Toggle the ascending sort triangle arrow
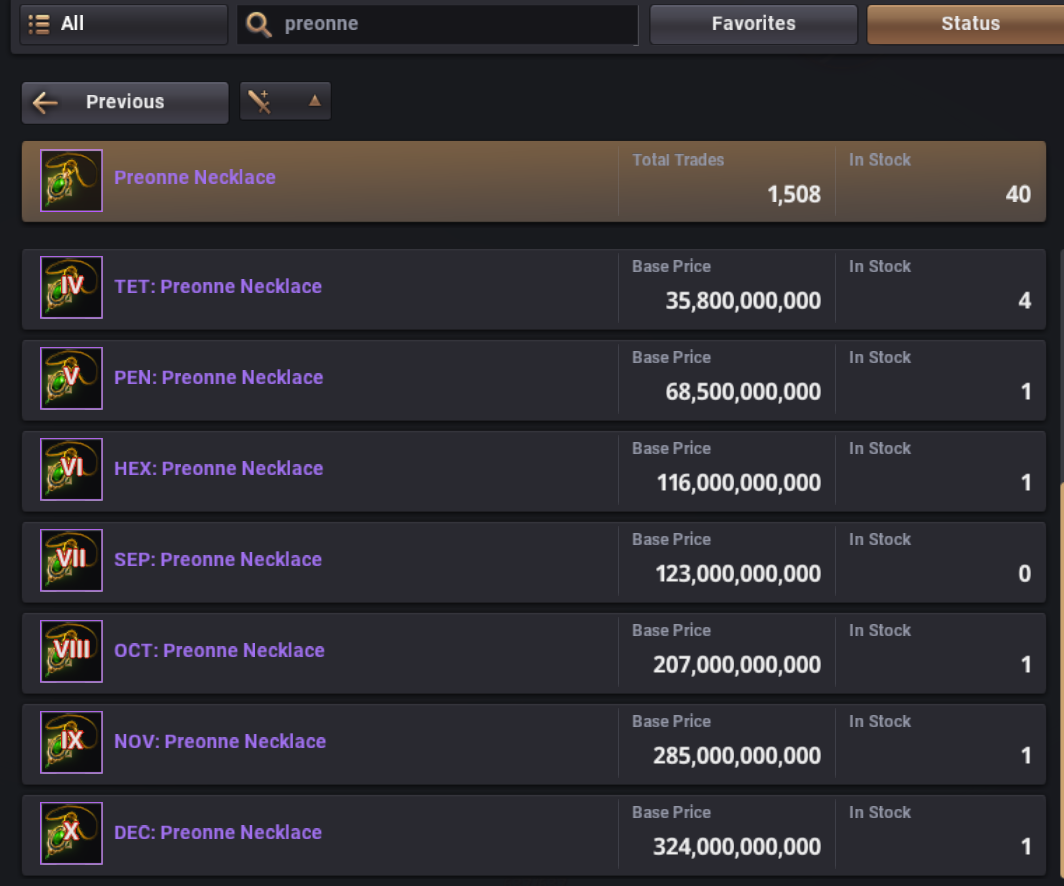Screen dimensions: 1064x886 [314, 101]
